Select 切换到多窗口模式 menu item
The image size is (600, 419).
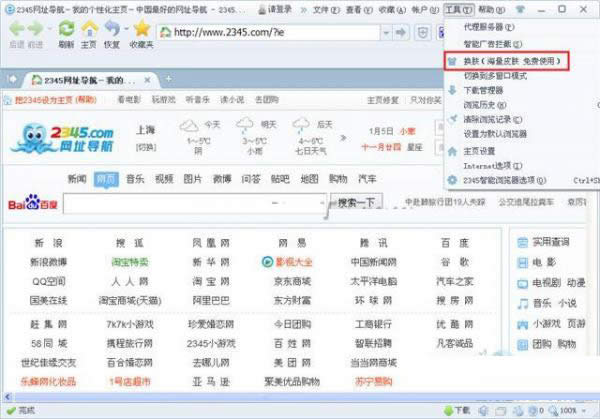[495, 76]
